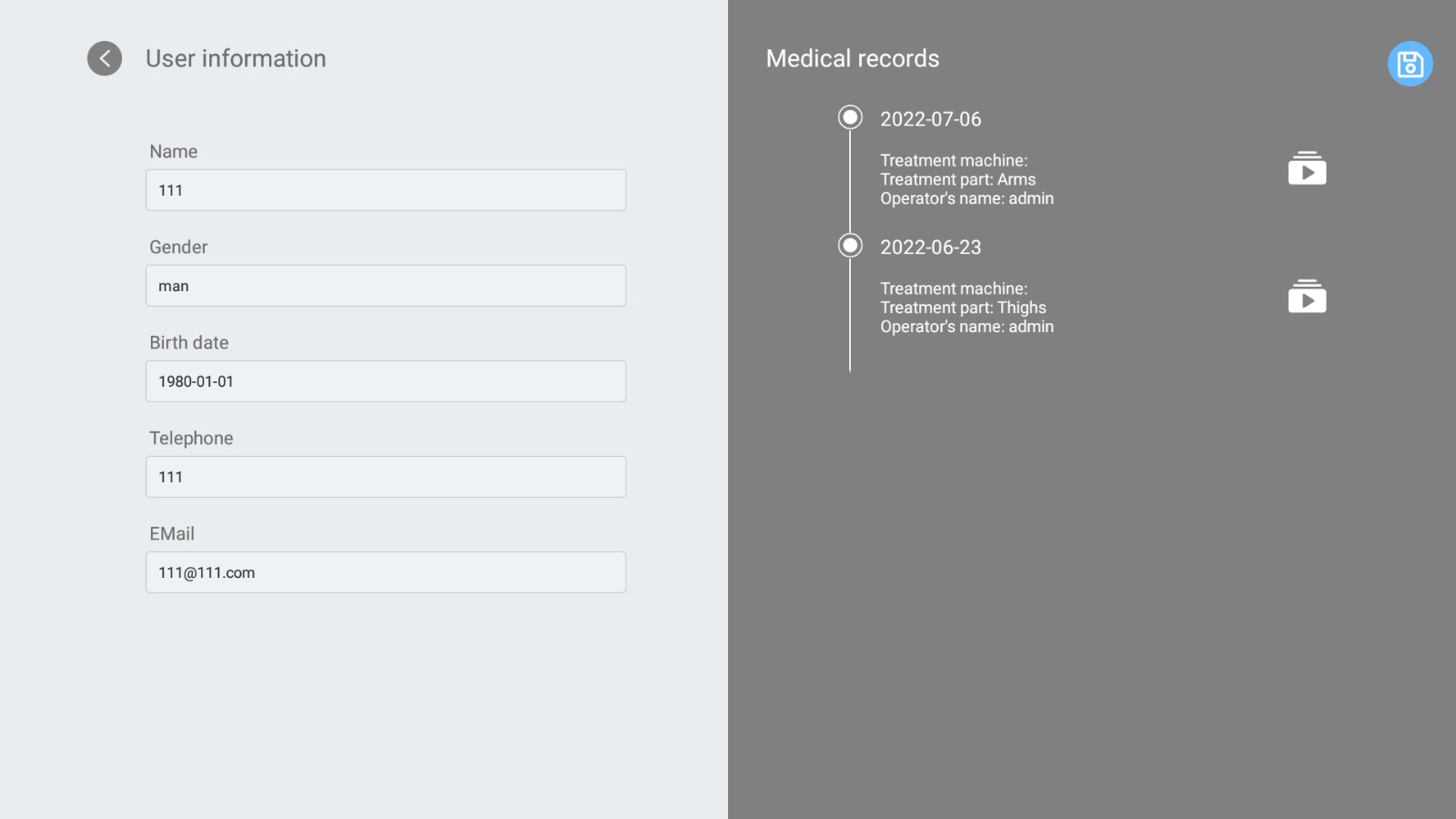Click the blue save icon
This screenshot has width=1456, height=819.
click(1410, 64)
